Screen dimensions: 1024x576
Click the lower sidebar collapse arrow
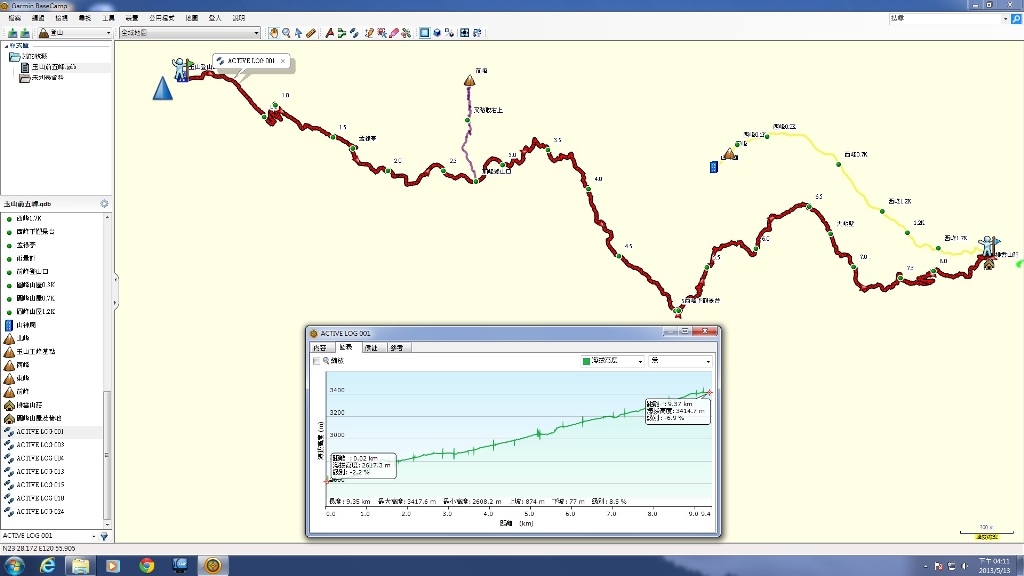(116, 303)
